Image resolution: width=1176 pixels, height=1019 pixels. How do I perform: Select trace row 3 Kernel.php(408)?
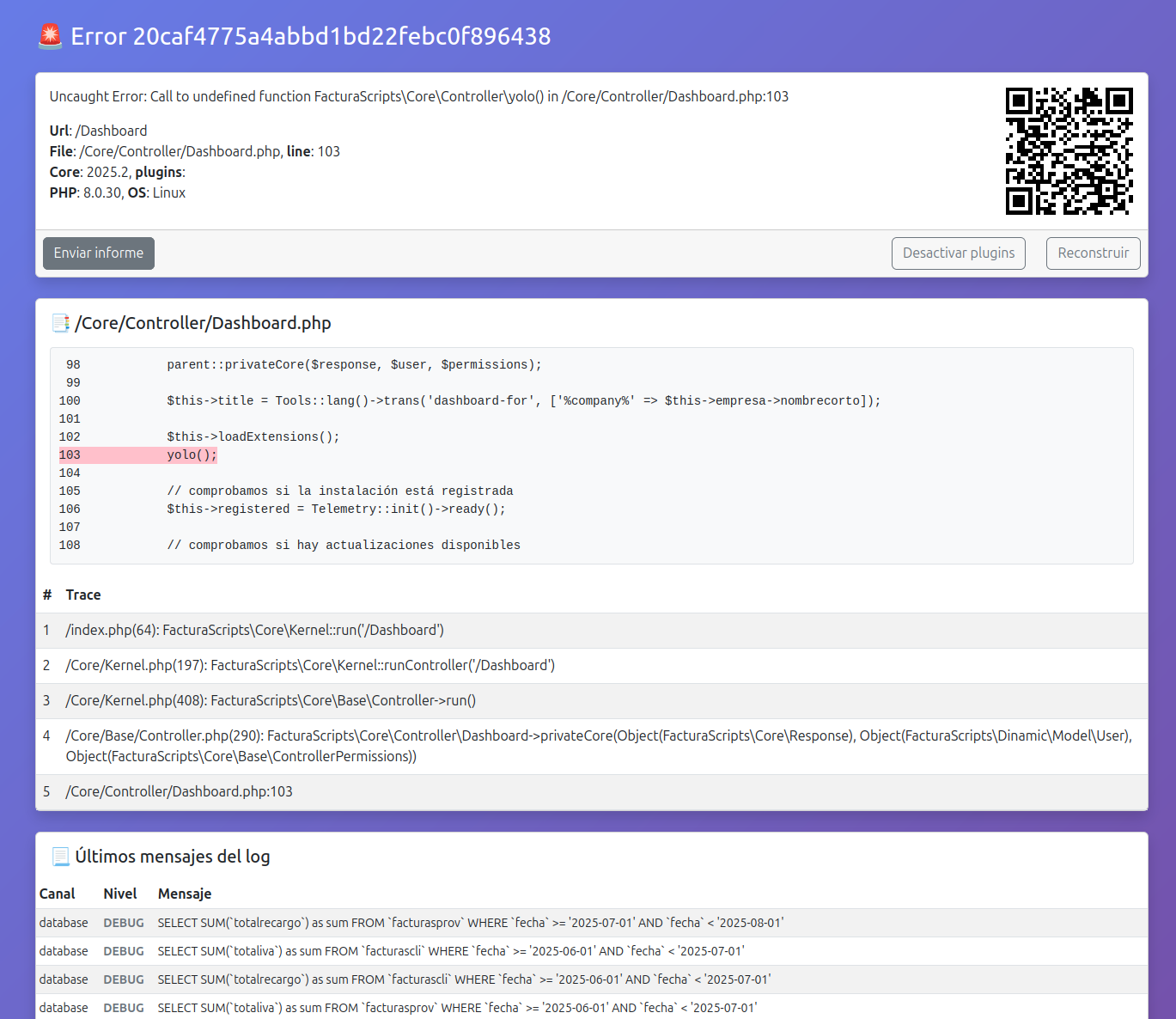(270, 701)
